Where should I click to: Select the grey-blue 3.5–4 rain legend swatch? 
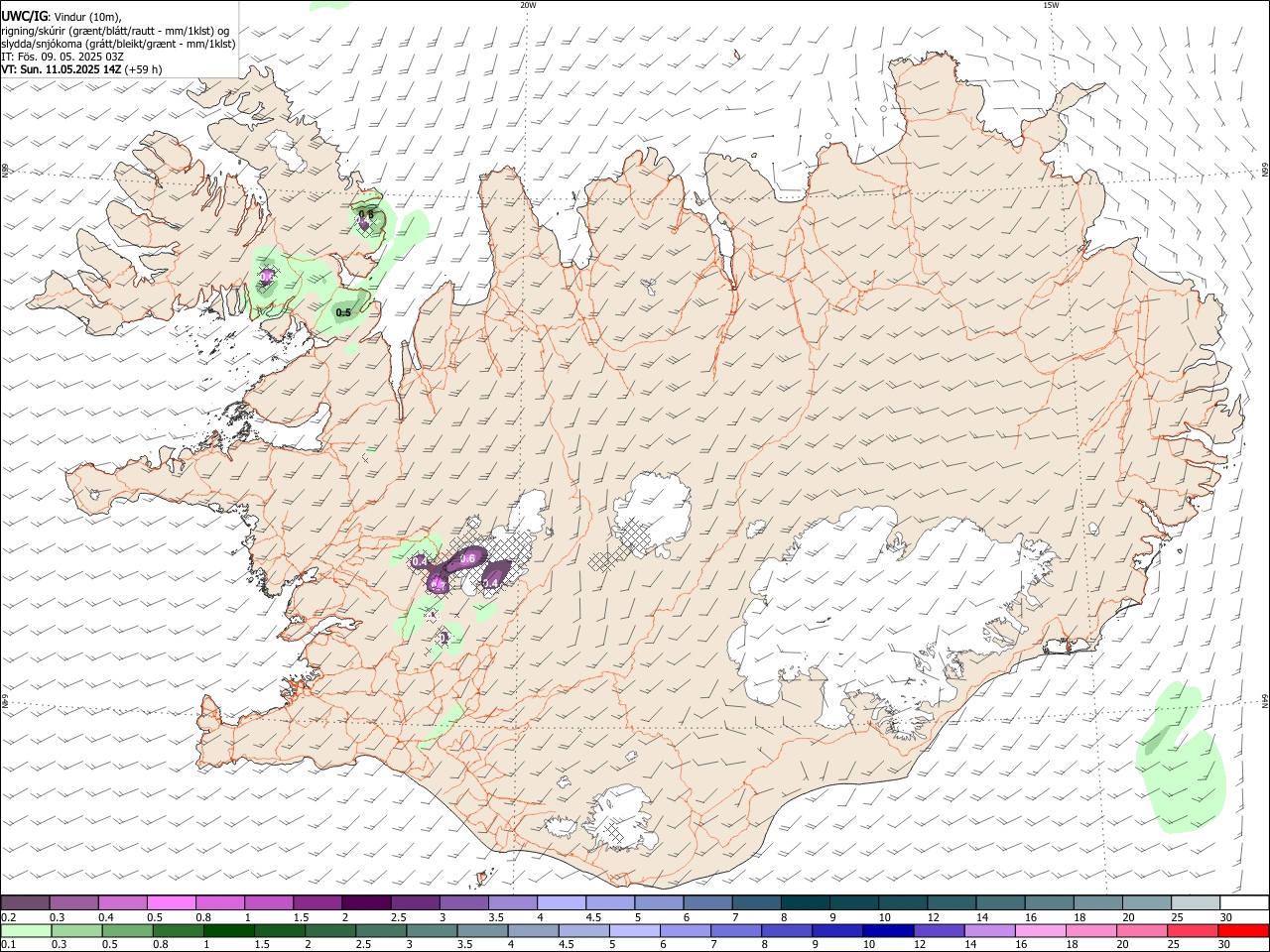482,930
